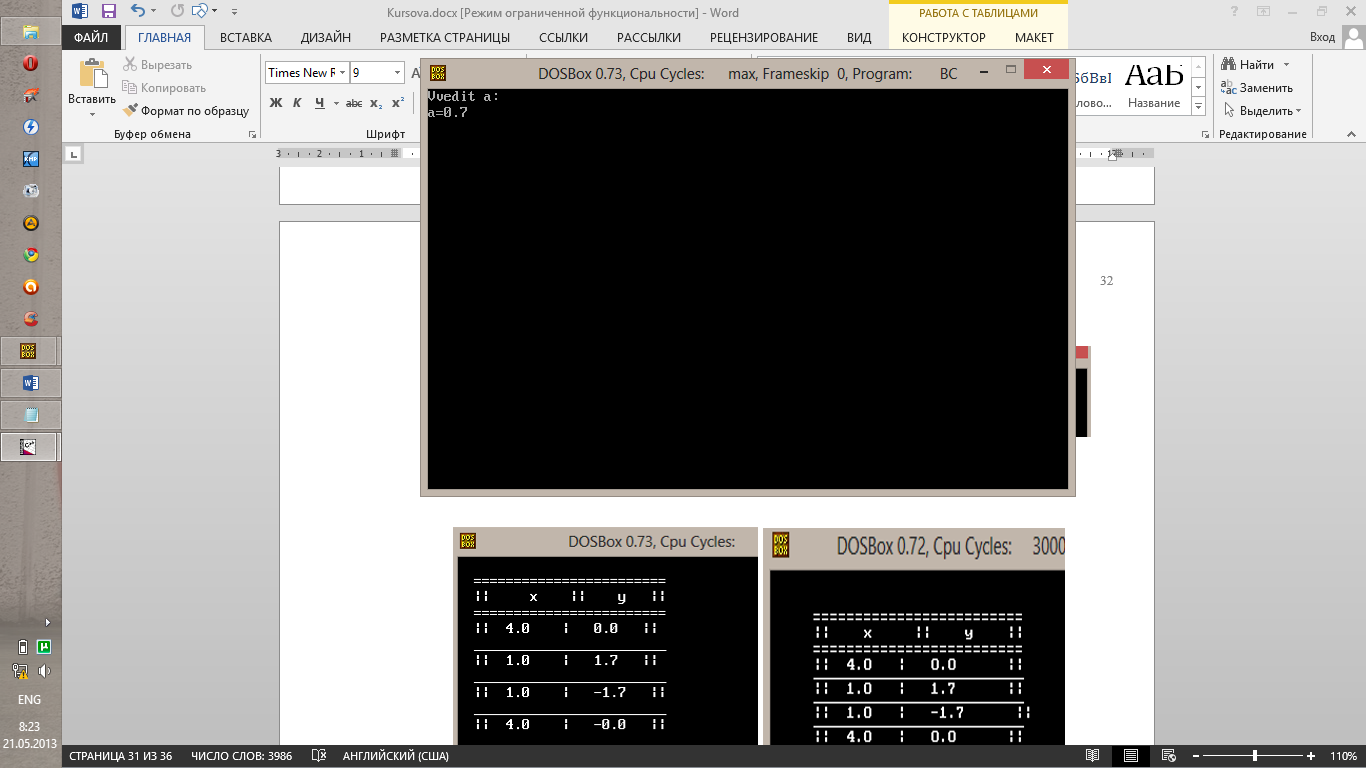This screenshot has height=768, width=1366.
Task: Open proofing spell check icon in status bar
Action: 319,756
